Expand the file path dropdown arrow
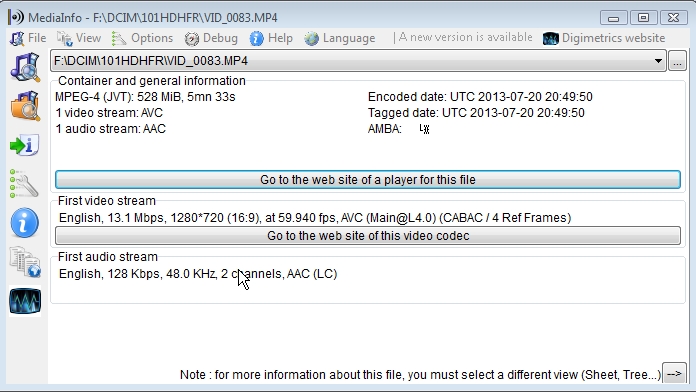This screenshot has height=392, width=696. (658, 61)
